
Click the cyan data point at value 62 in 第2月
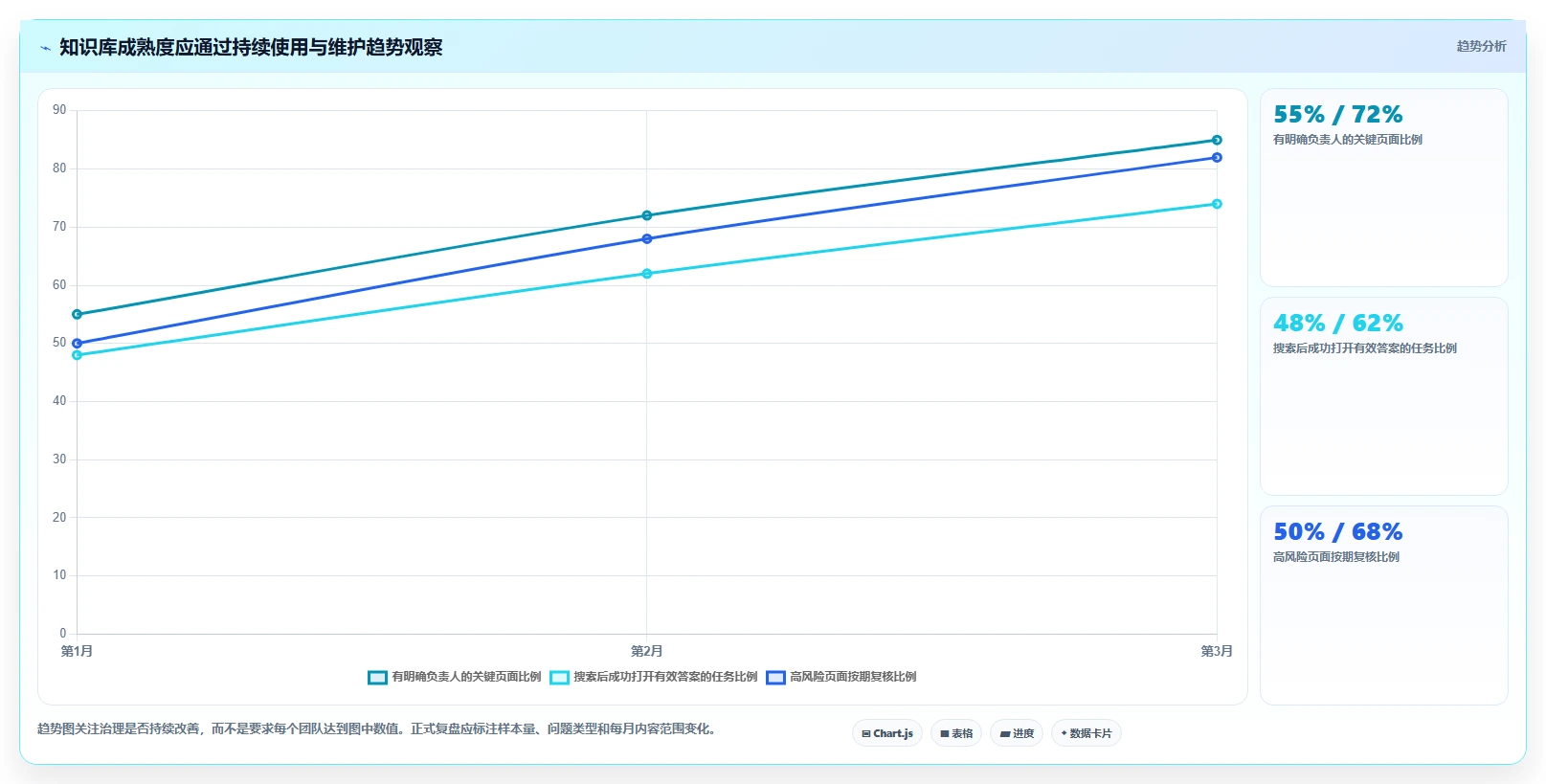[647, 274]
